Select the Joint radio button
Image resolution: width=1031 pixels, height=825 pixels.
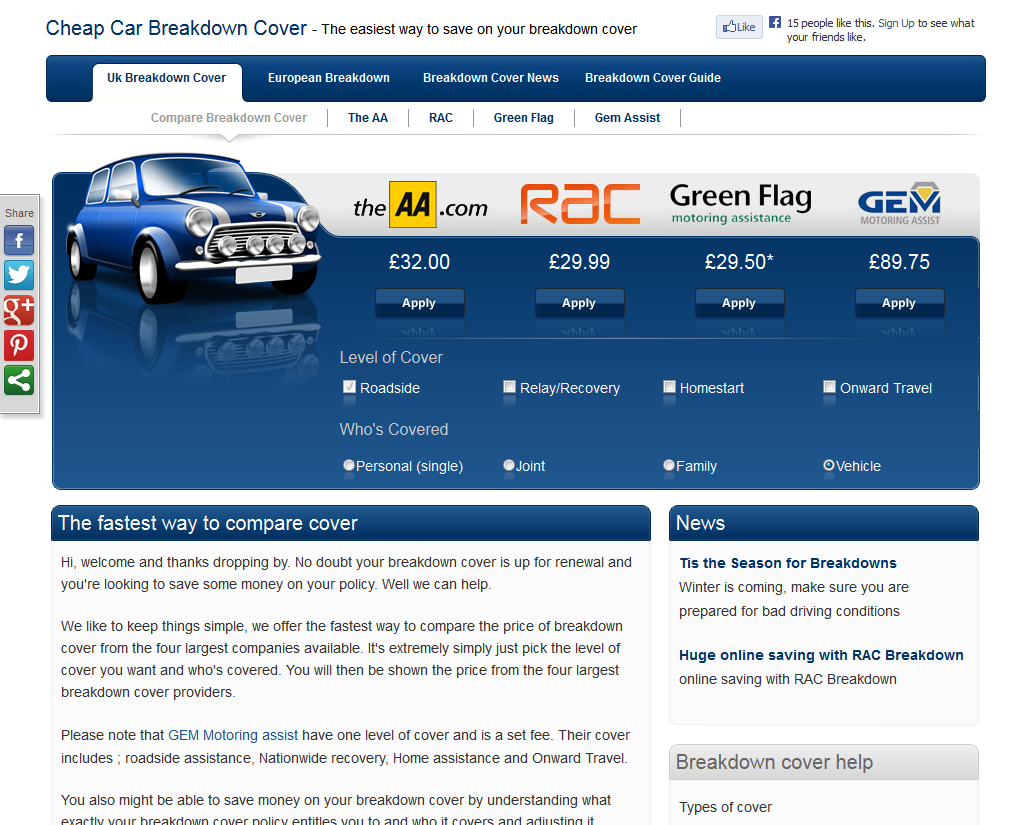(x=509, y=464)
